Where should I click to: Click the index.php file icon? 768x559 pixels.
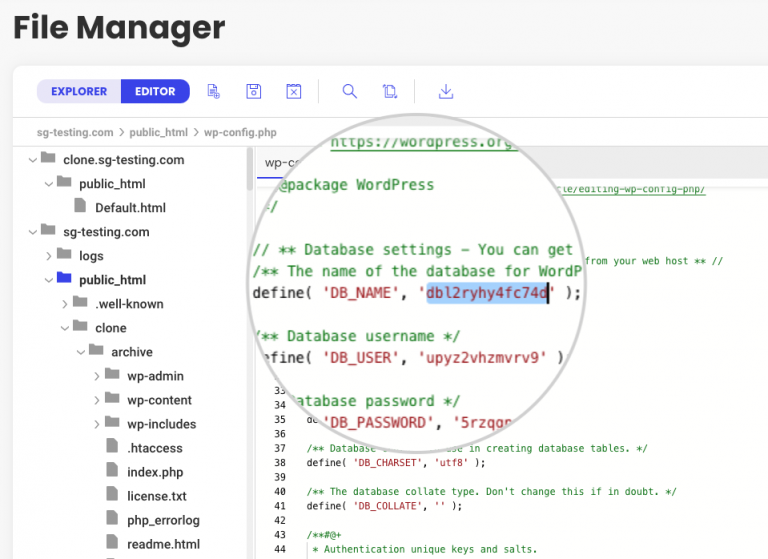(x=112, y=470)
